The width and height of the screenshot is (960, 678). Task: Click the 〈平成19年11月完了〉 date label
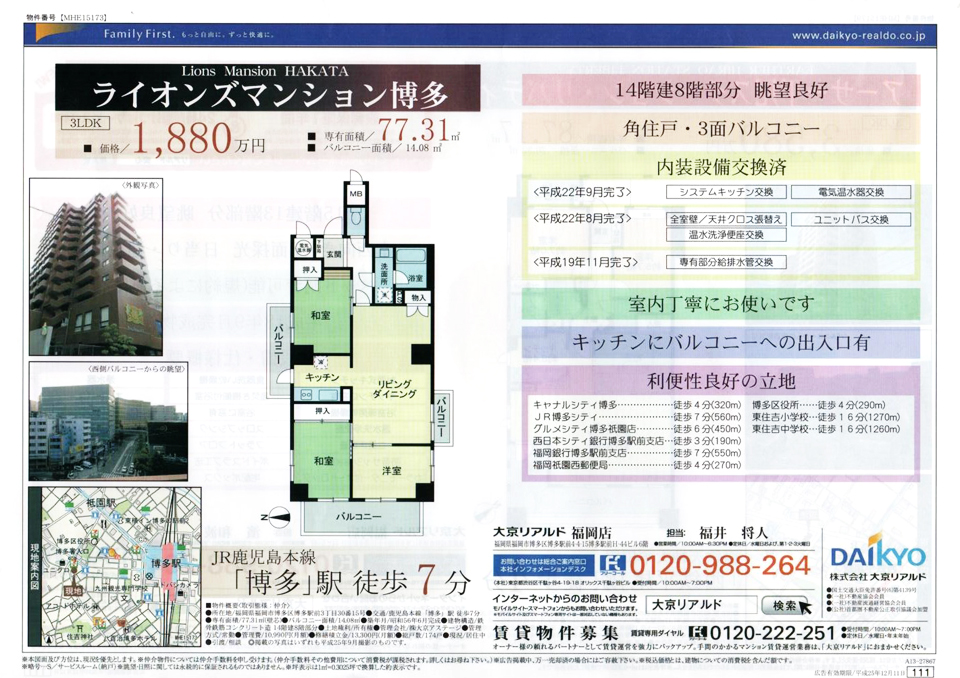coord(585,262)
